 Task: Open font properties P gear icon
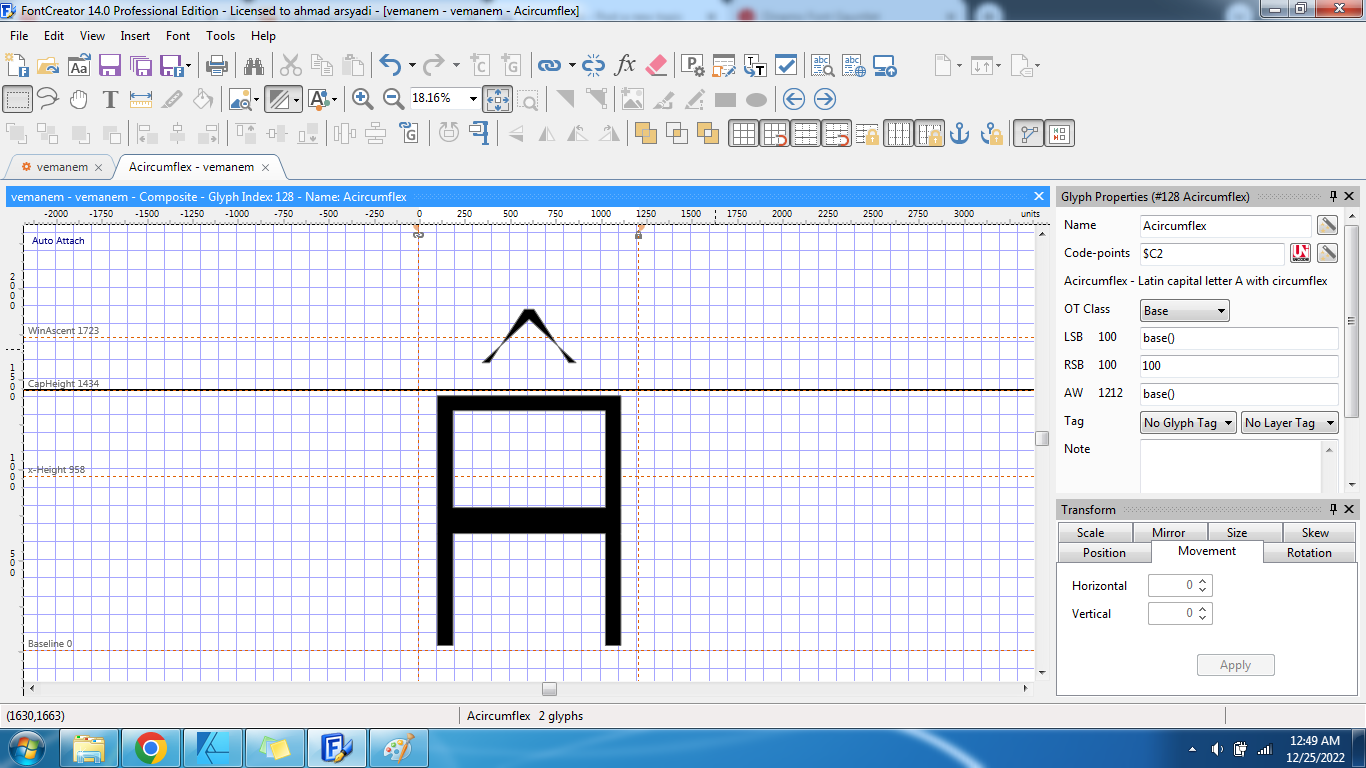[693, 66]
